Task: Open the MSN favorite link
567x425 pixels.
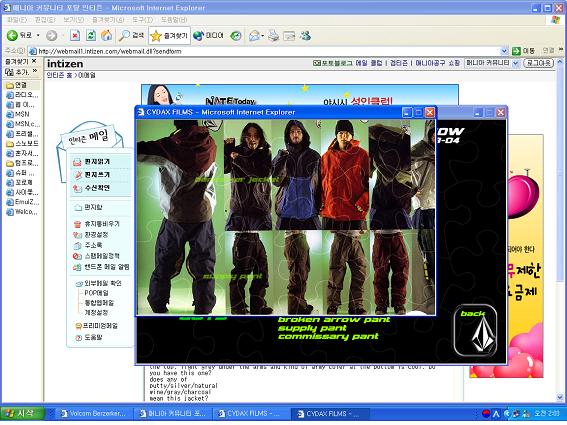Action: [x=18, y=114]
